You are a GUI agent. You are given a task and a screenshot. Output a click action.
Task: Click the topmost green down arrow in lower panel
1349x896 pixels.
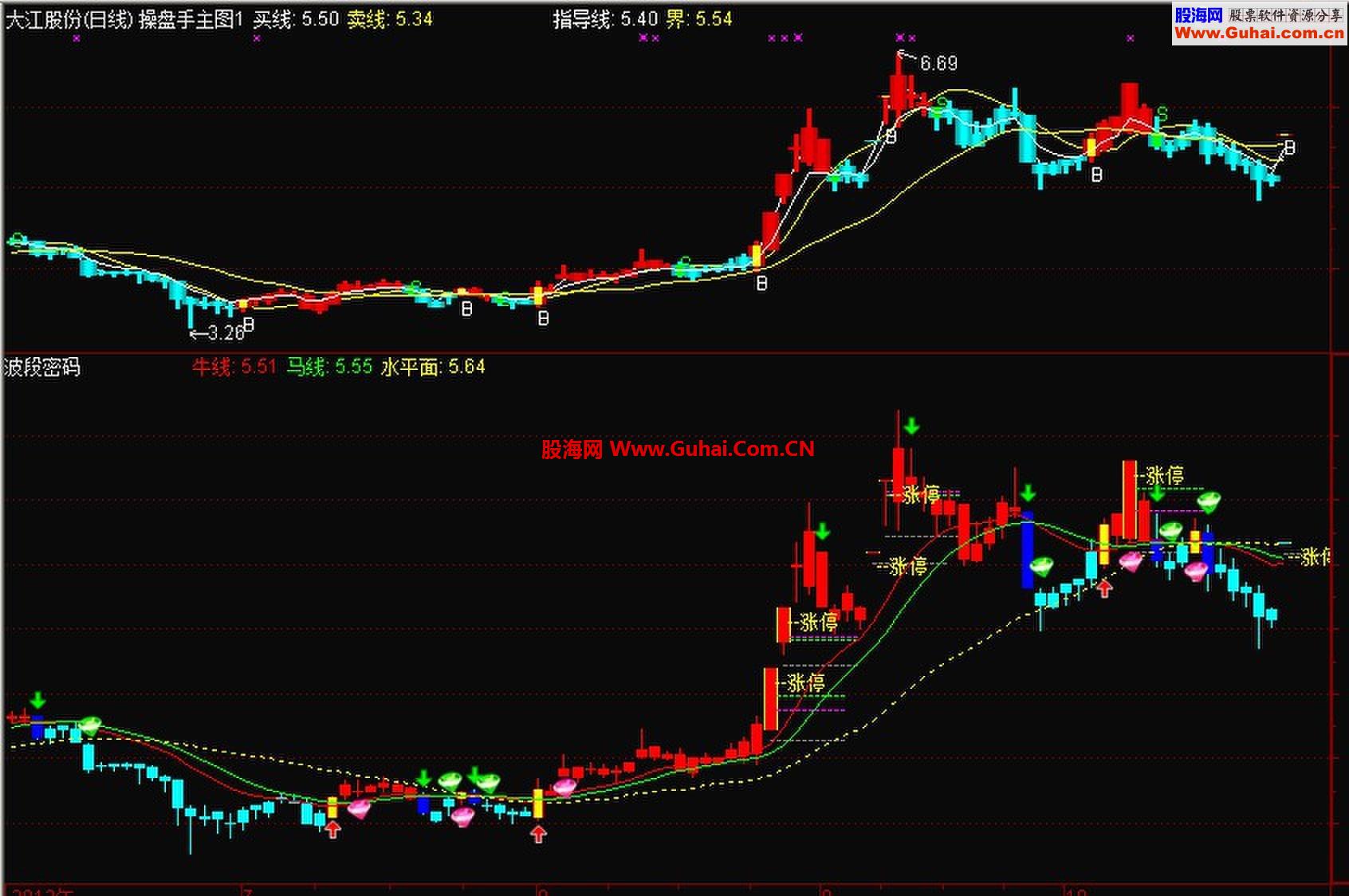click(x=911, y=426)
